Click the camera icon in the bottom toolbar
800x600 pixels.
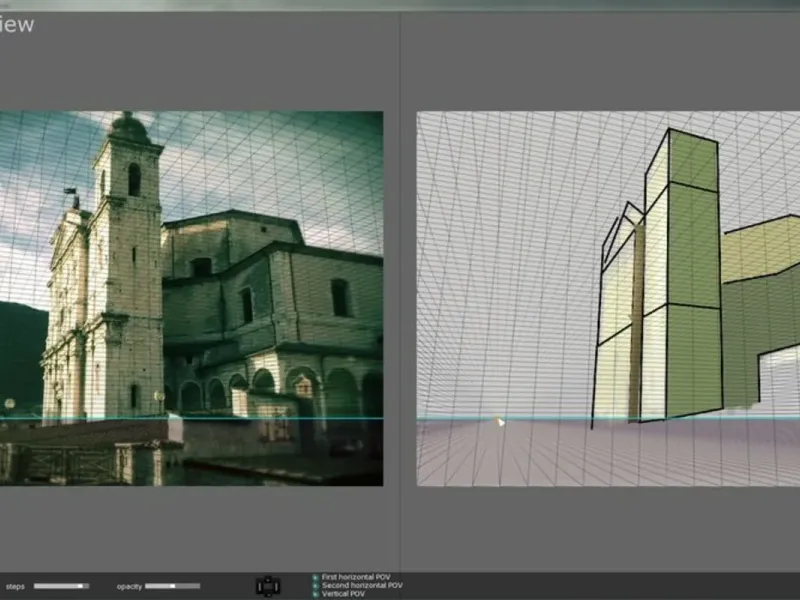click(x=267, y=586)
